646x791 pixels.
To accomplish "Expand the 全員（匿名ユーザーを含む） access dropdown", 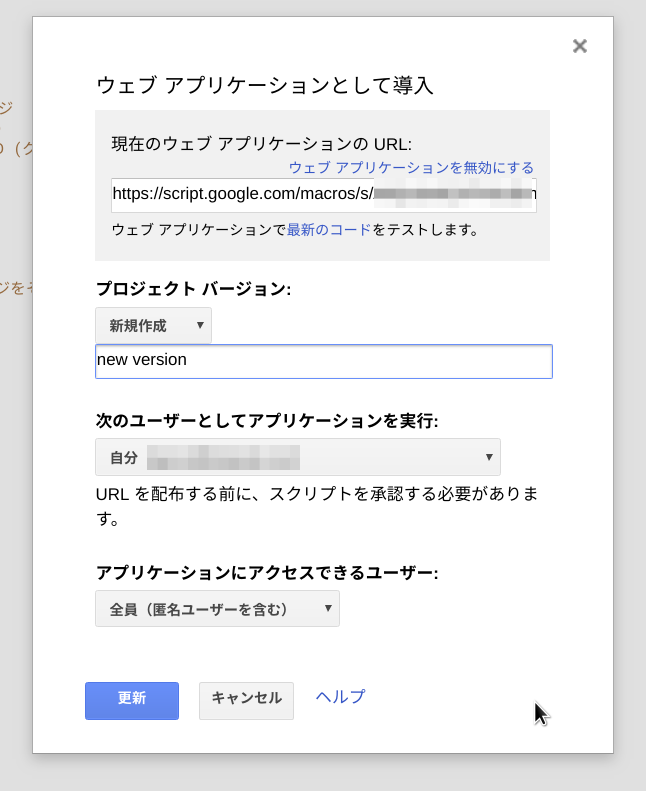I will pos(217,608).
